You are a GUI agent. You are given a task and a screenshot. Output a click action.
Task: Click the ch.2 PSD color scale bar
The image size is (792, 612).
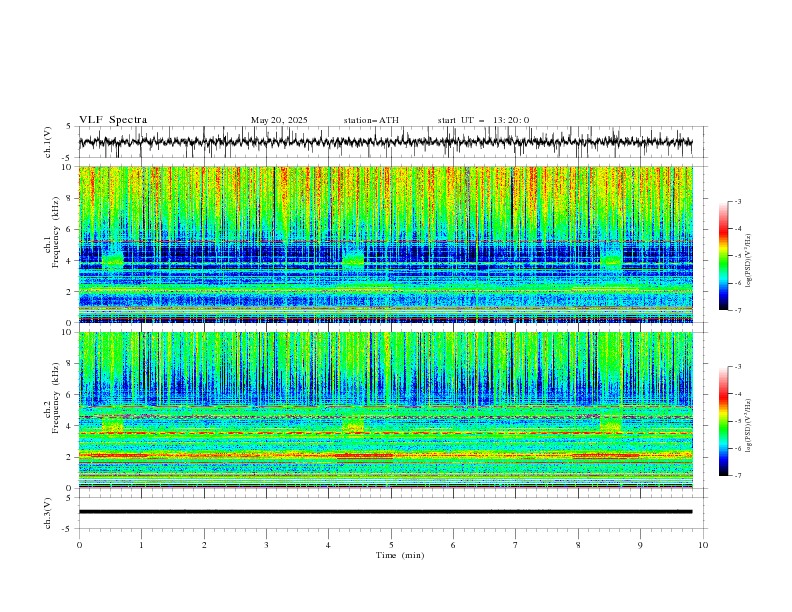pyautogui.click(x=723, y=421)
